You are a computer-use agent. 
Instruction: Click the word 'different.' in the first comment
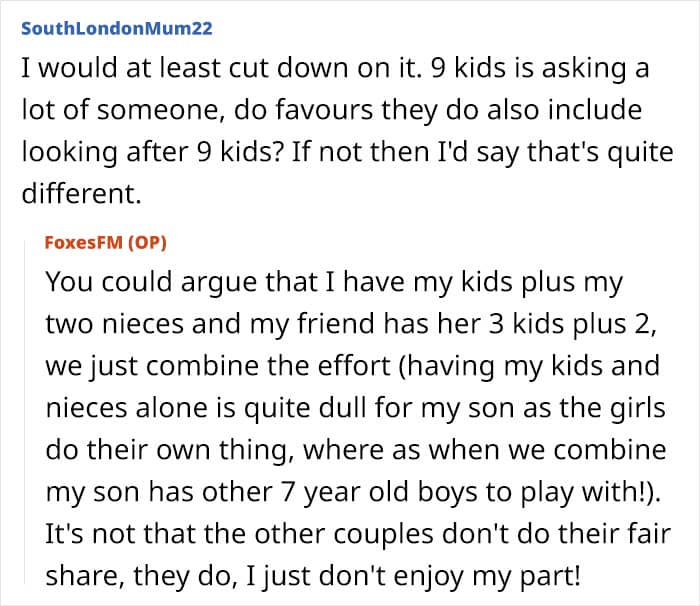(81, 193)
